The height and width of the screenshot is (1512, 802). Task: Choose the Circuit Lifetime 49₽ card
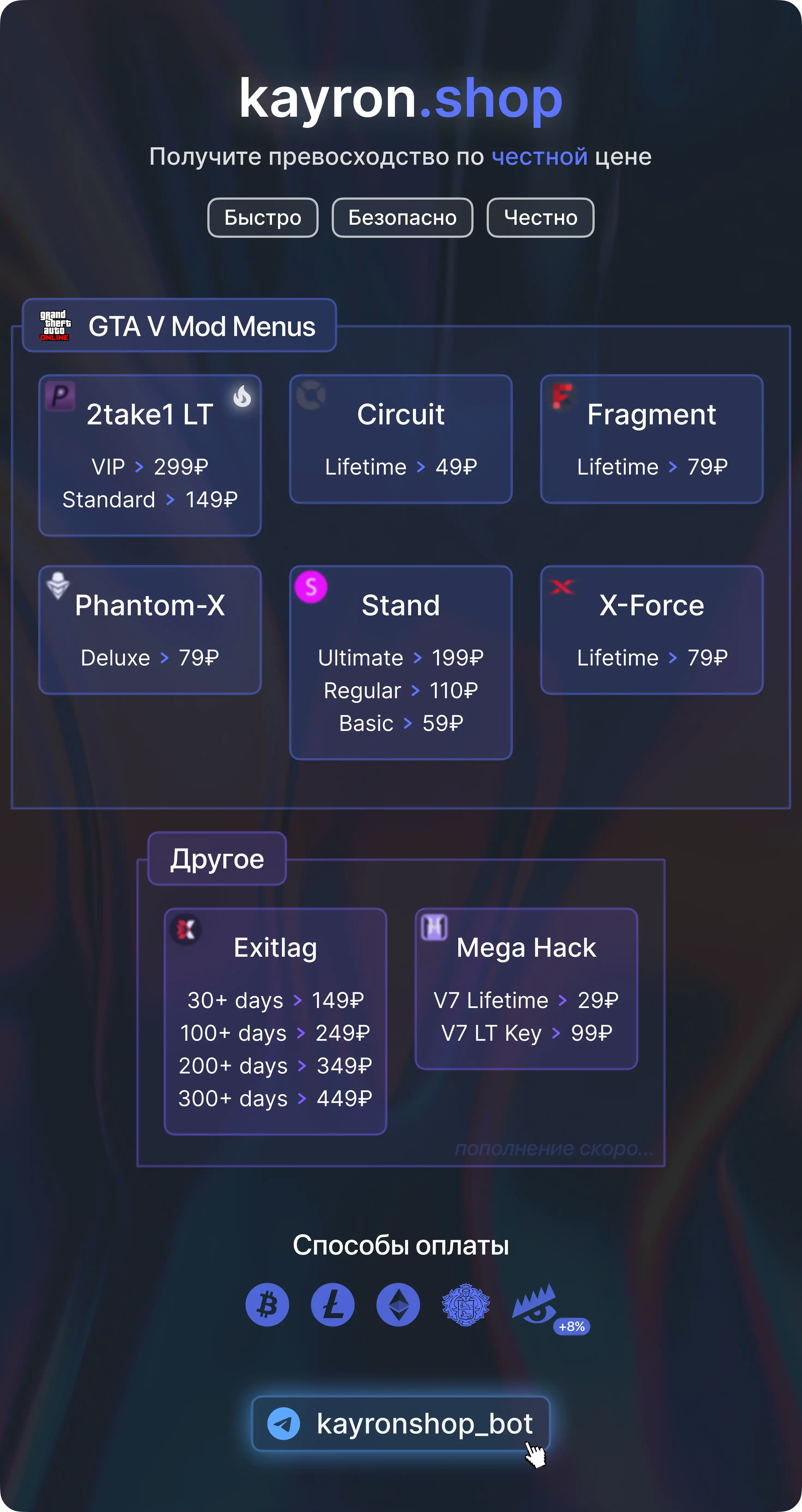pos(400,439)
